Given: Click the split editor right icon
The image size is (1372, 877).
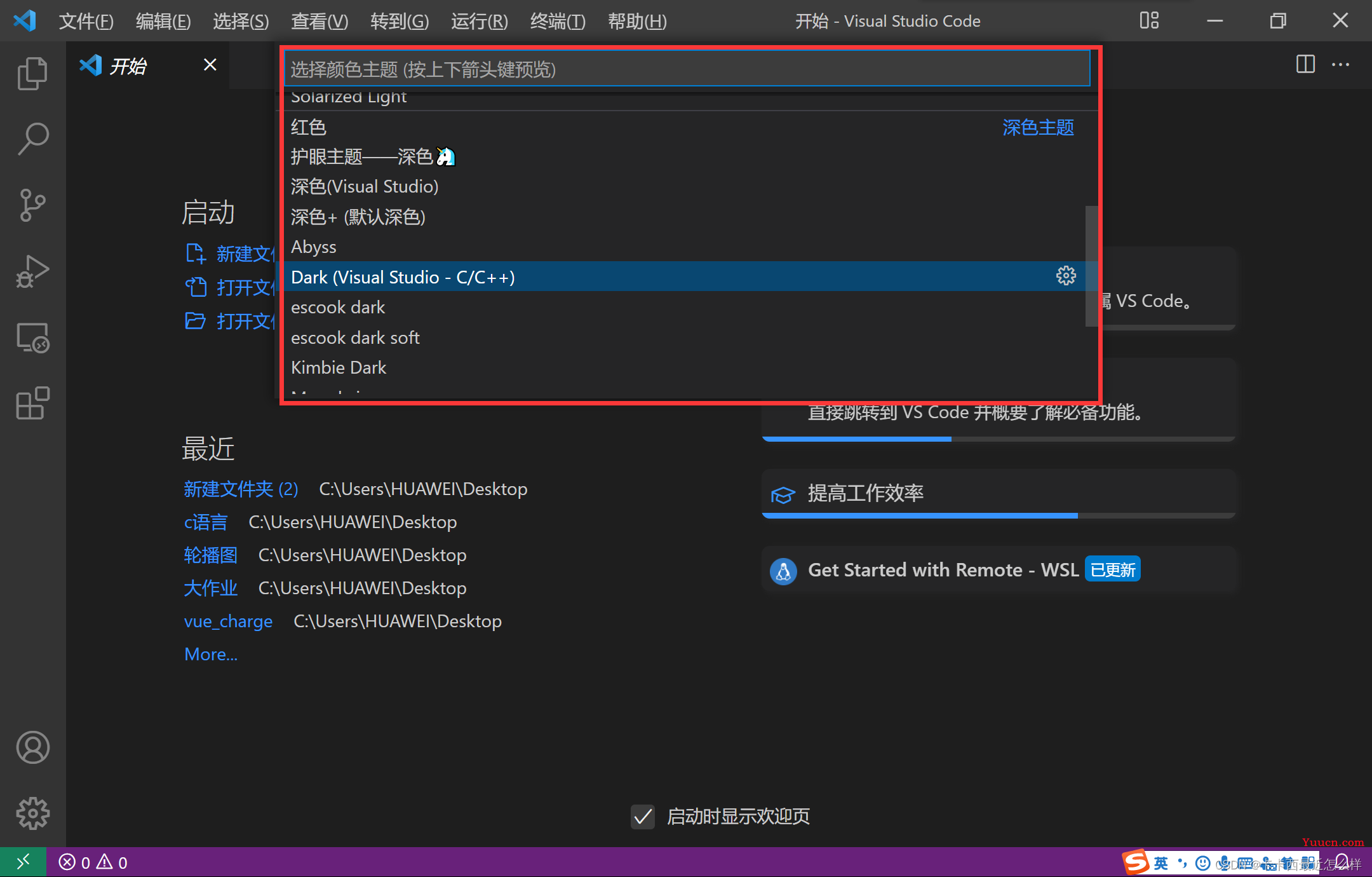Looking at the screenshot, I should click(1305, 64).
